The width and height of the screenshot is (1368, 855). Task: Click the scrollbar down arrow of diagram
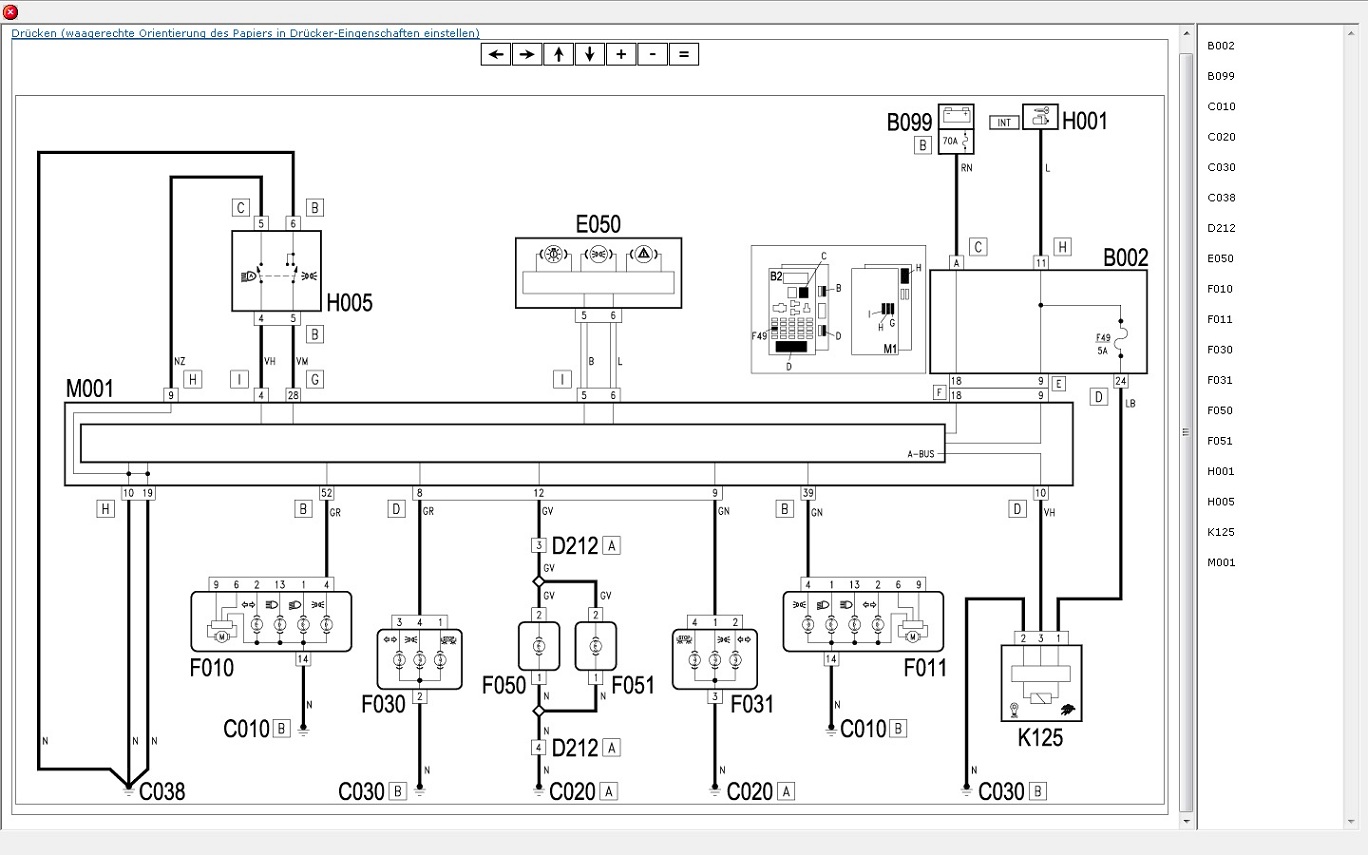1186,821
